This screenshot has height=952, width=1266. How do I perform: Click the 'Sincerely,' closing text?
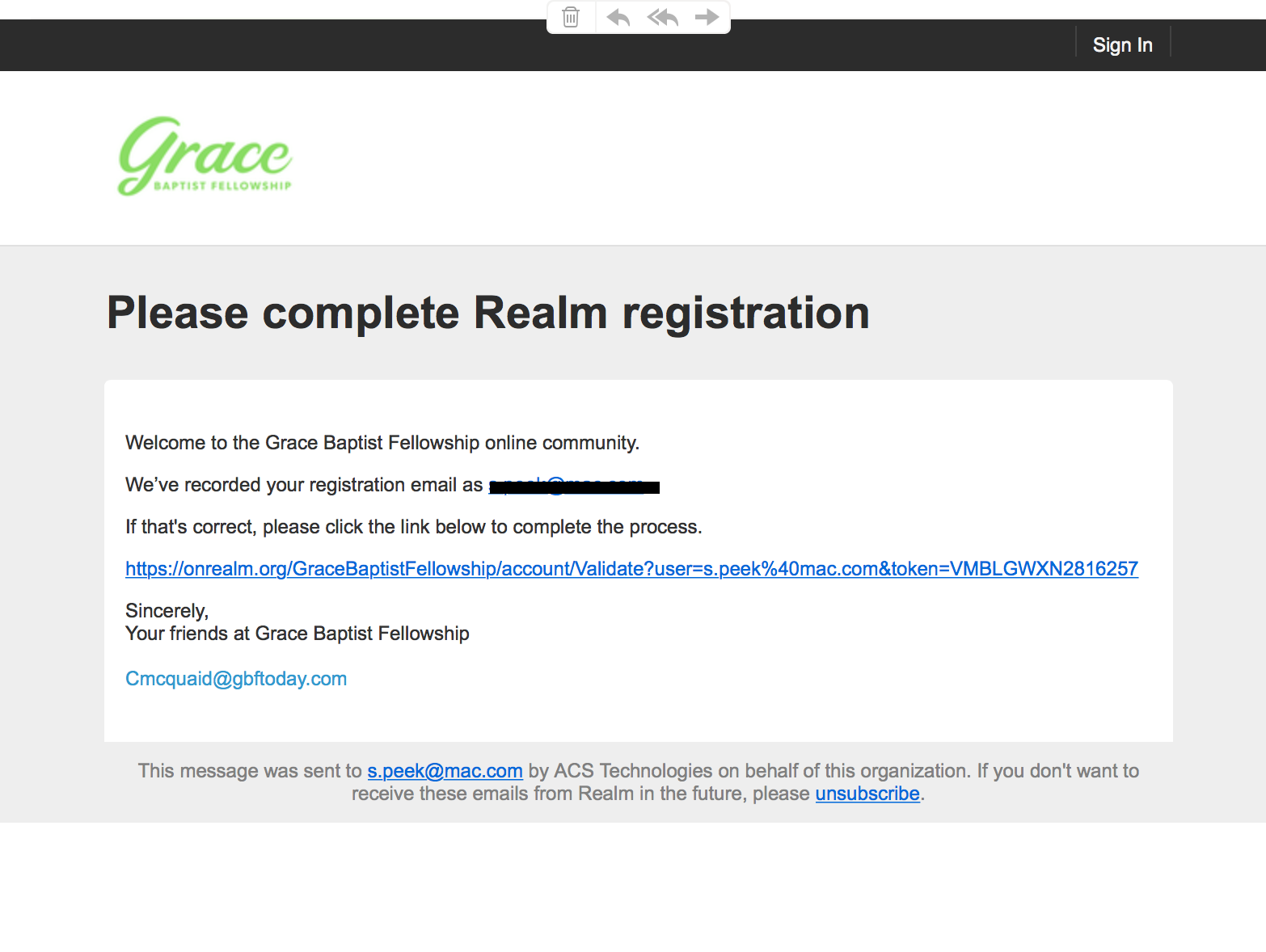point(167,611)
